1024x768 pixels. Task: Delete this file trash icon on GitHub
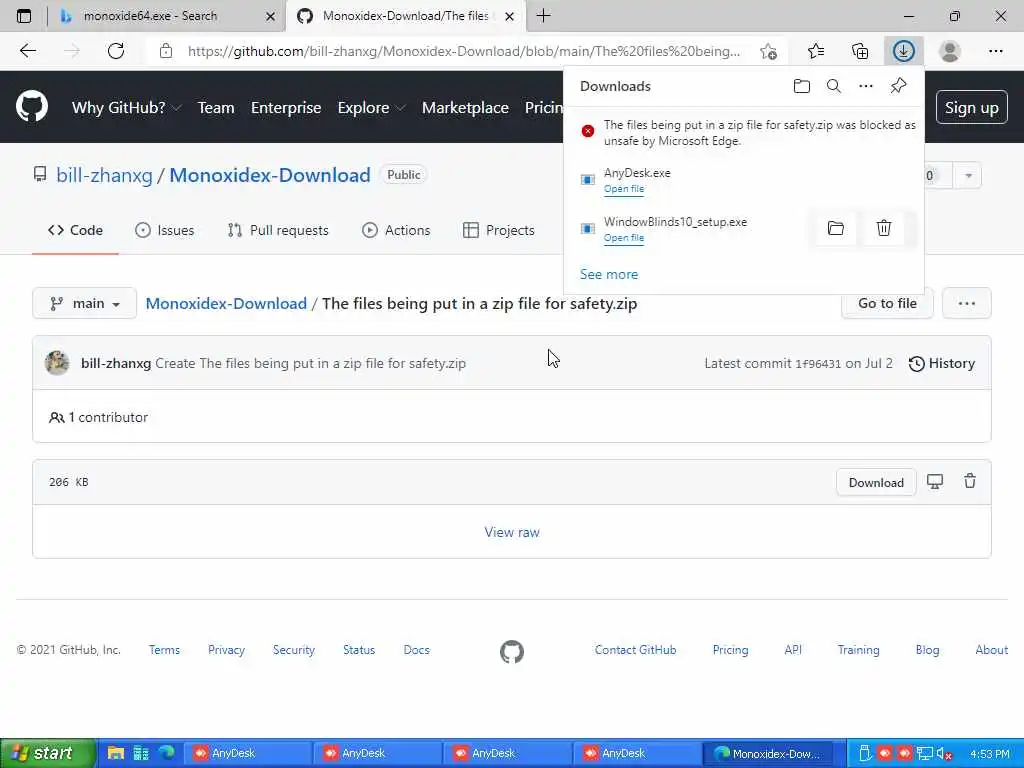[970, 481]
